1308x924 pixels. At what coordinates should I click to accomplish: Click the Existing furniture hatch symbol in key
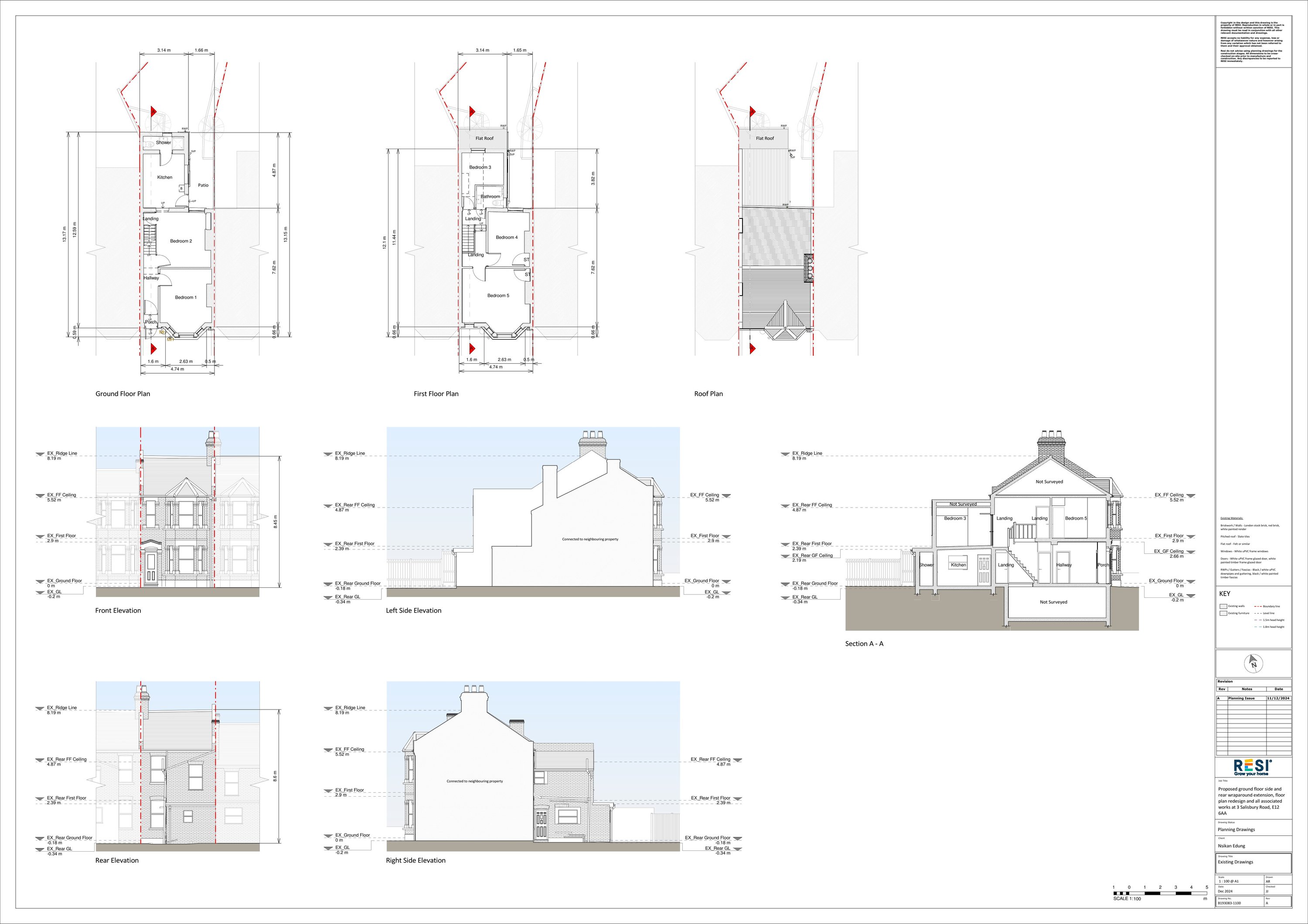click(x=1223, y=614)
